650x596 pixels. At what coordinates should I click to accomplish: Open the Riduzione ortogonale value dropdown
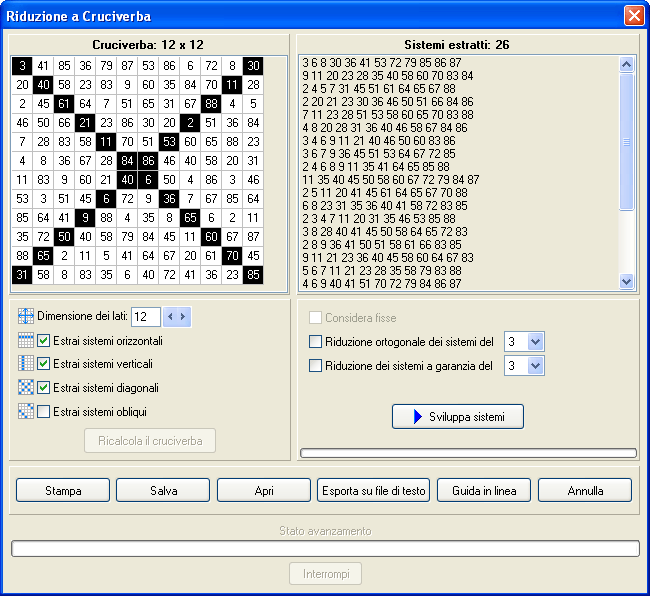535,342
